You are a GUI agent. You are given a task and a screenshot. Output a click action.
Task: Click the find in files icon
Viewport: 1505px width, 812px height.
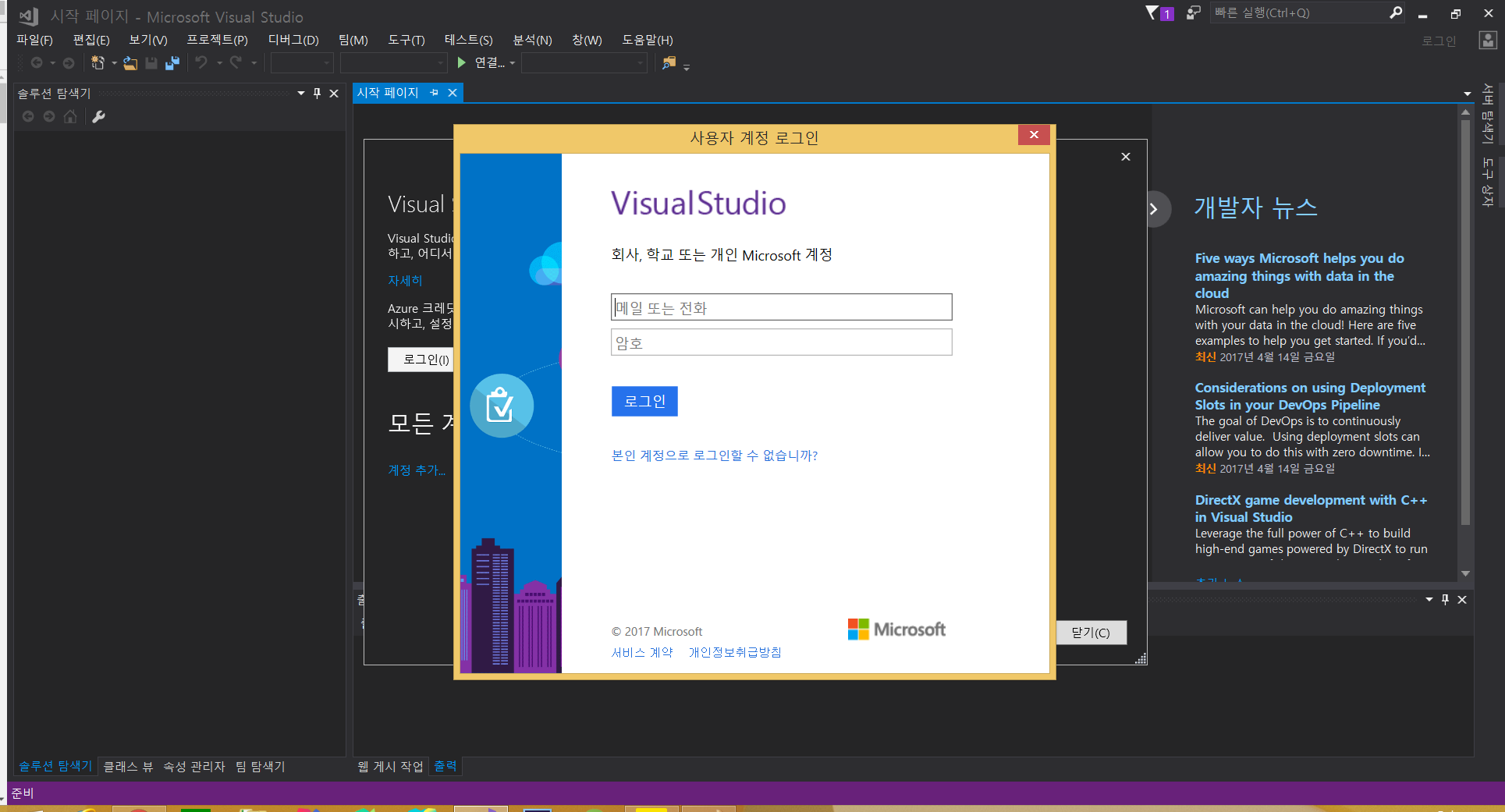[669, 62]
